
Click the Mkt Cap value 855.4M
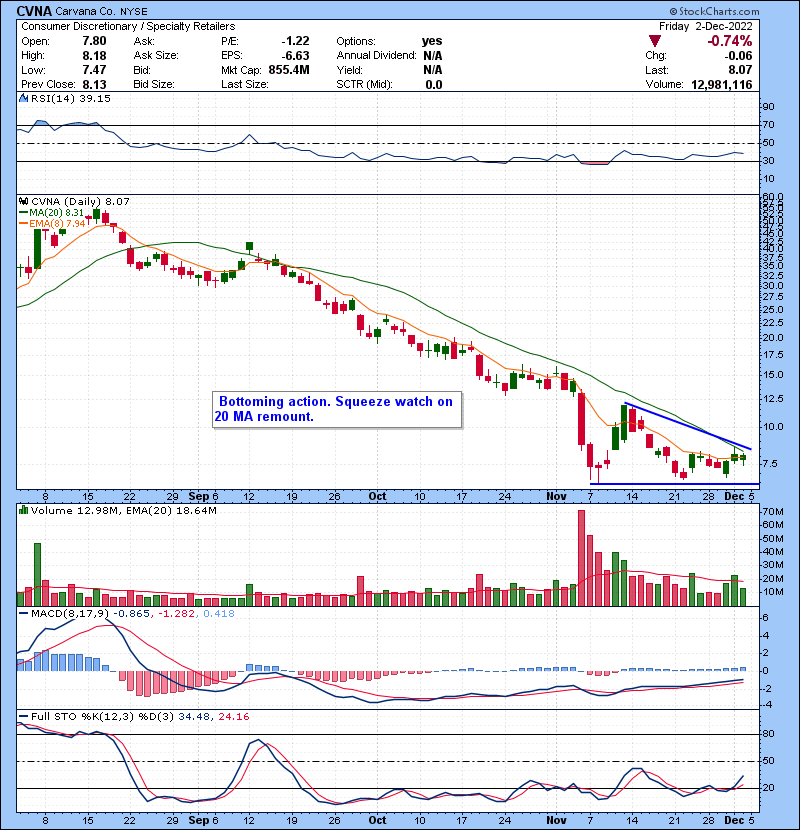[x=289, y=70]
